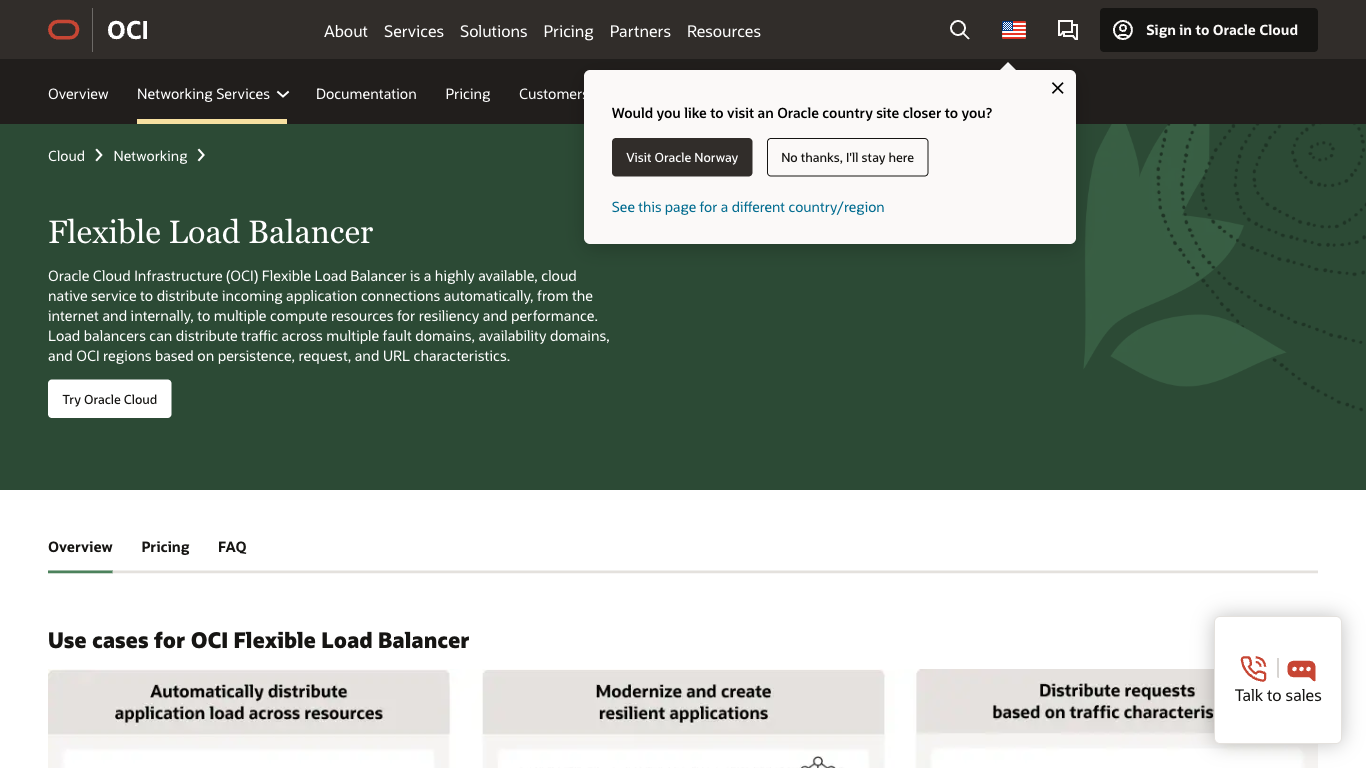Click No thanks, I'll stay here
This screenshot has width=1366, height=768.
[x=847, y=157]
